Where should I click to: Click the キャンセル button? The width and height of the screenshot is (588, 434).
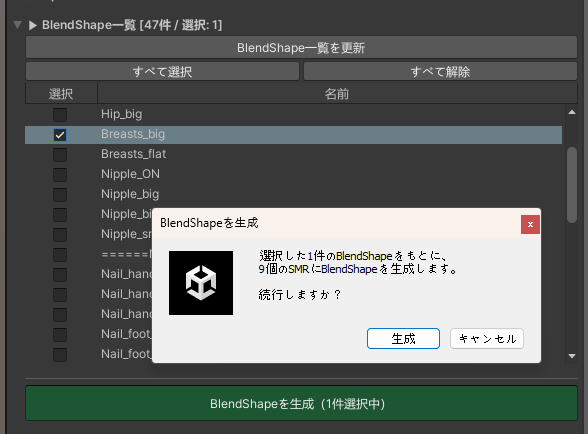487,339
